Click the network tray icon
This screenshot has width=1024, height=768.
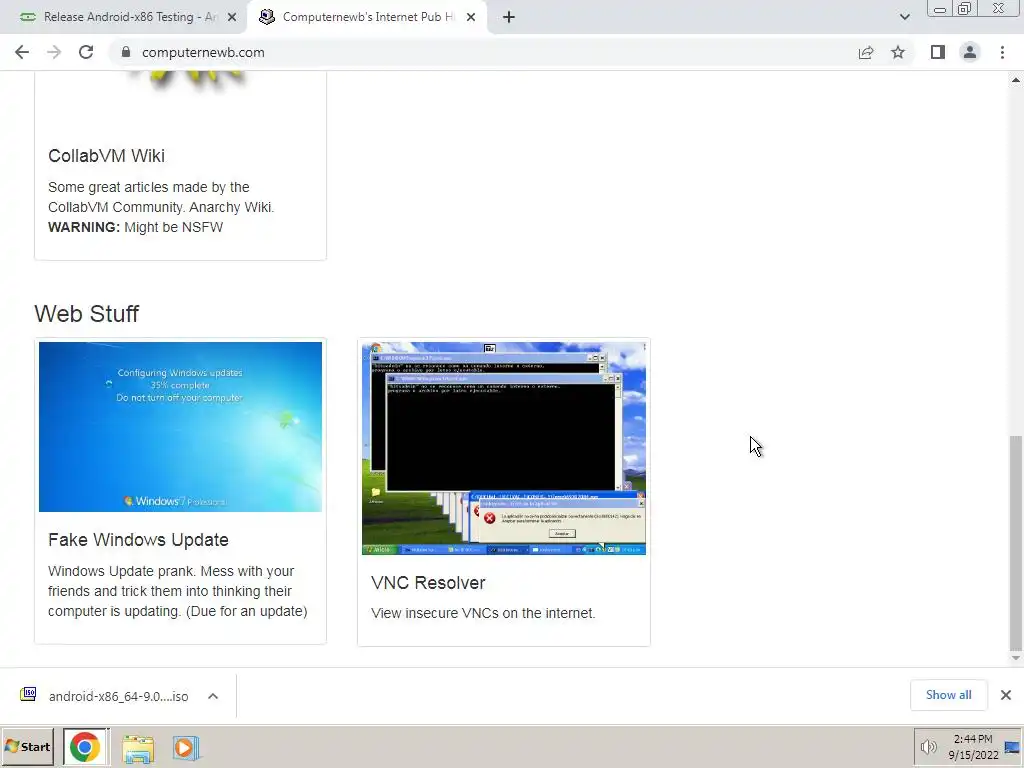coord(1013,747)
